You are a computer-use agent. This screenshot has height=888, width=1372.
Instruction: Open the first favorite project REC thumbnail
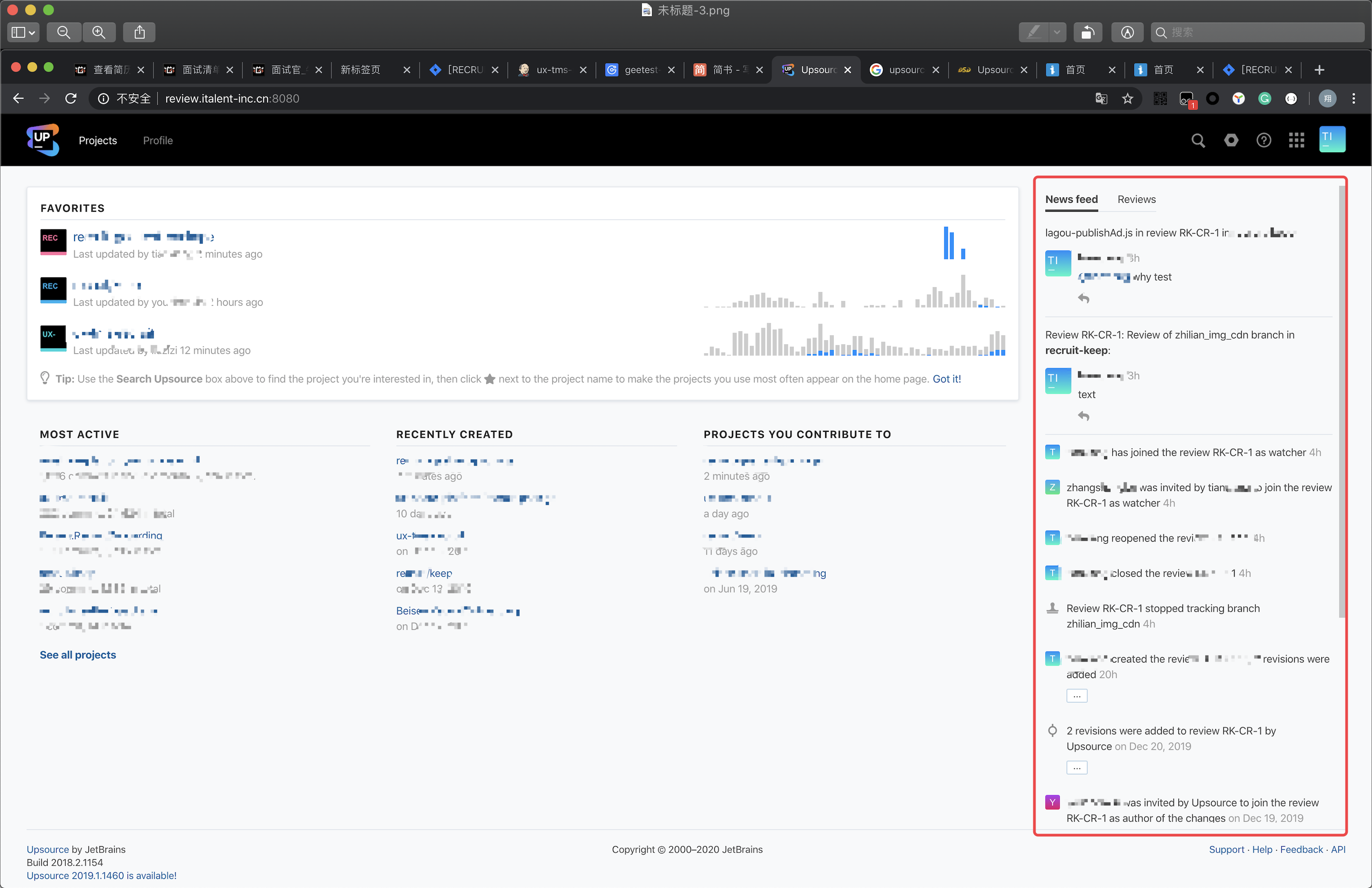53,242
